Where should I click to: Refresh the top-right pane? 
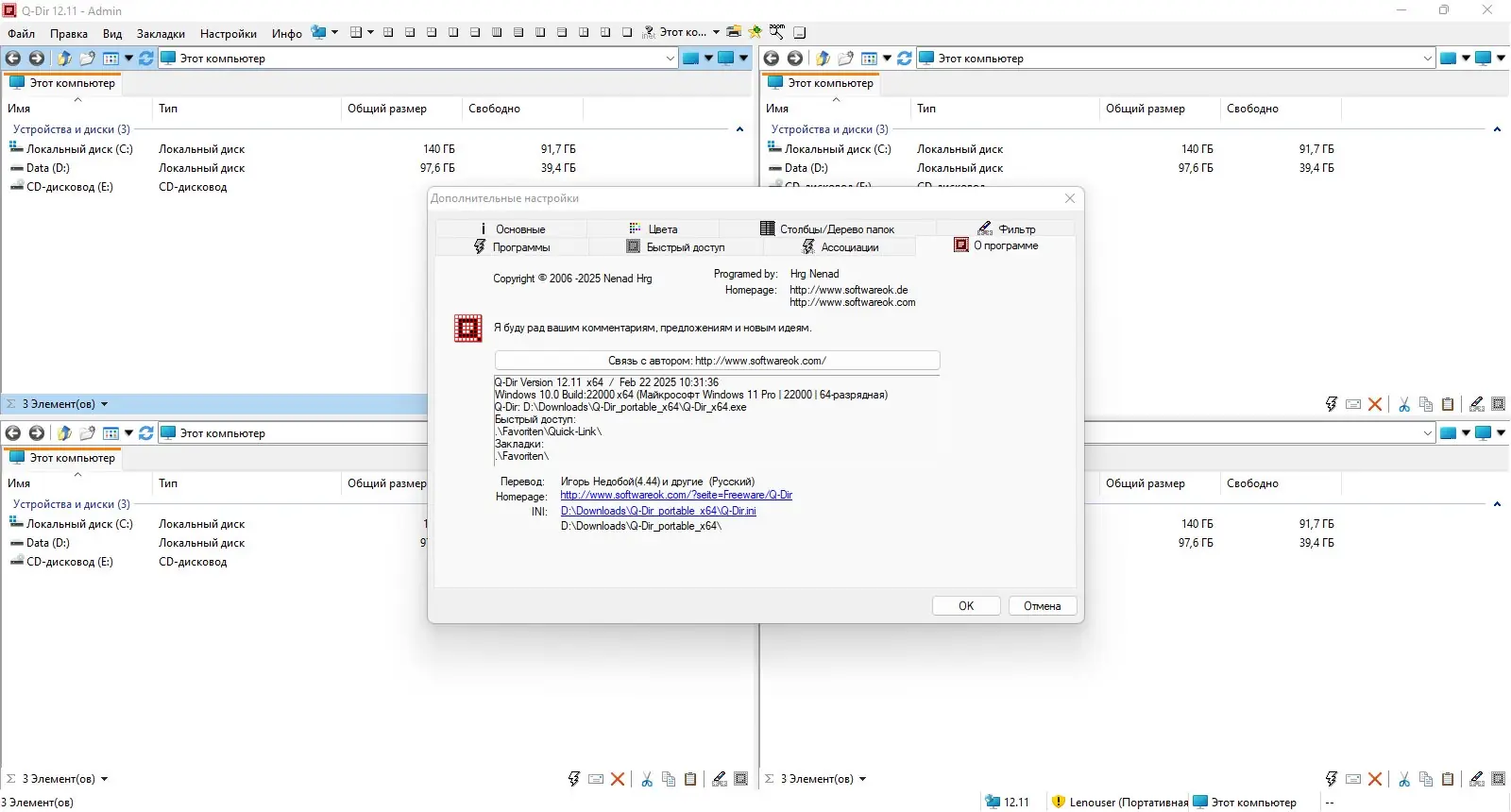click(x=905, y=59)
